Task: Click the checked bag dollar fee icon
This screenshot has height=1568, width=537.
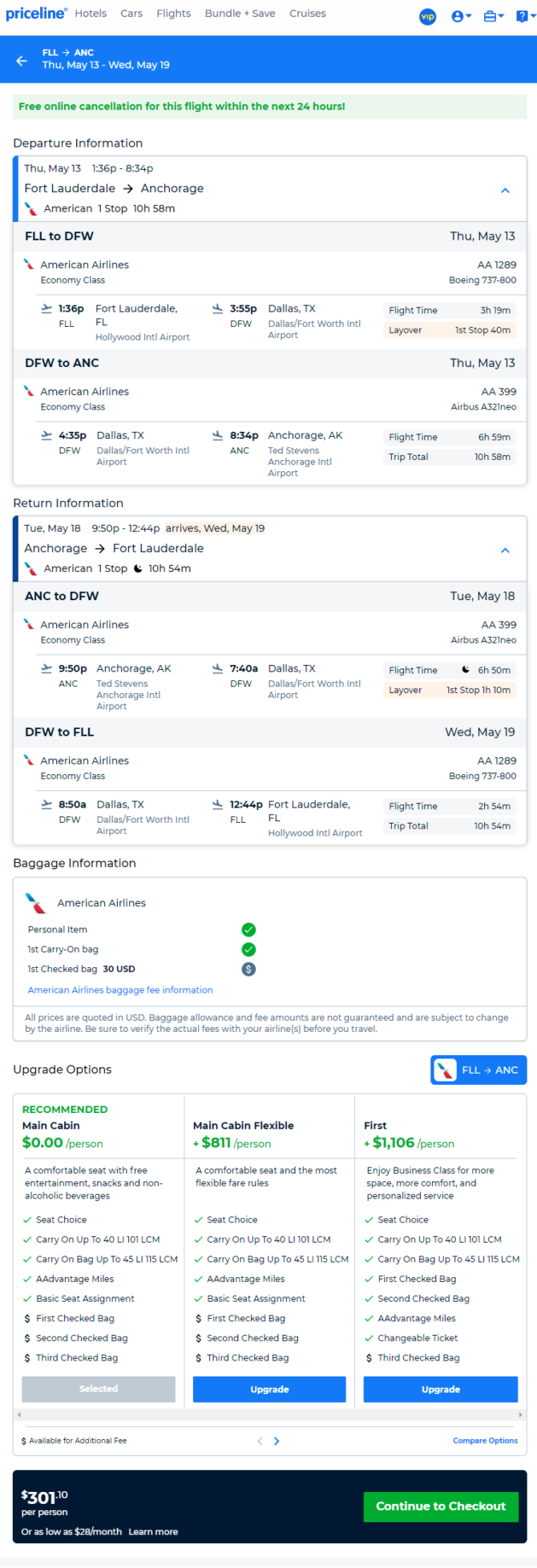Action: click(x=248, y=969)
